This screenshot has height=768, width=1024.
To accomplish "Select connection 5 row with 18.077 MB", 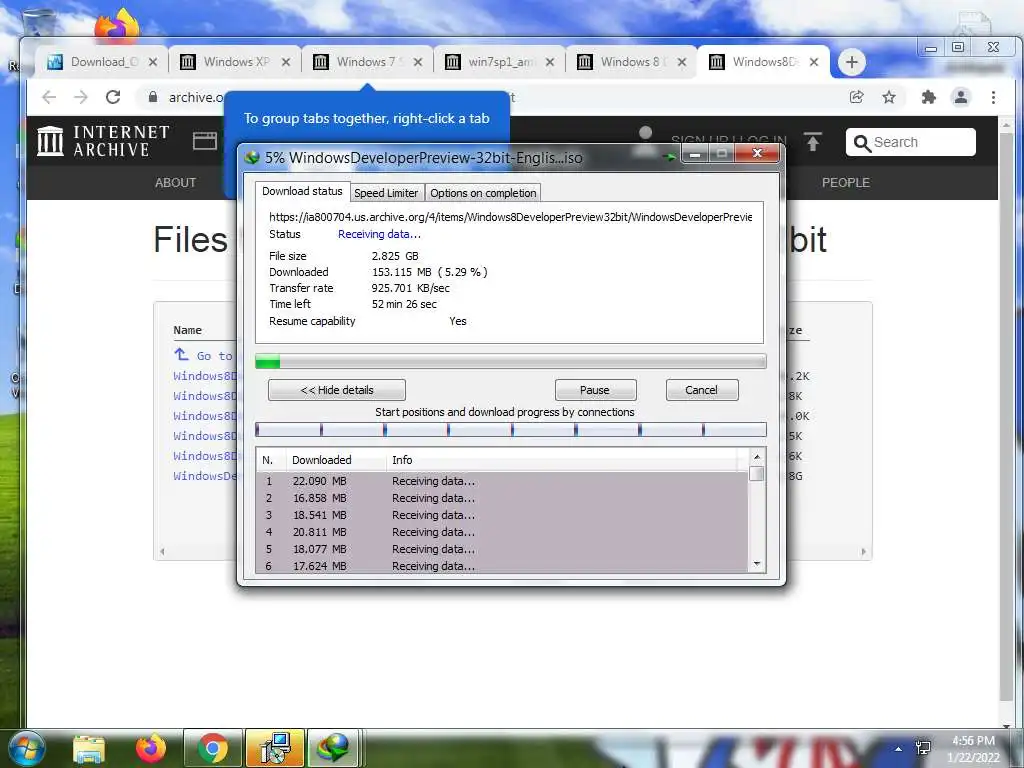I will tap(502, 549).
